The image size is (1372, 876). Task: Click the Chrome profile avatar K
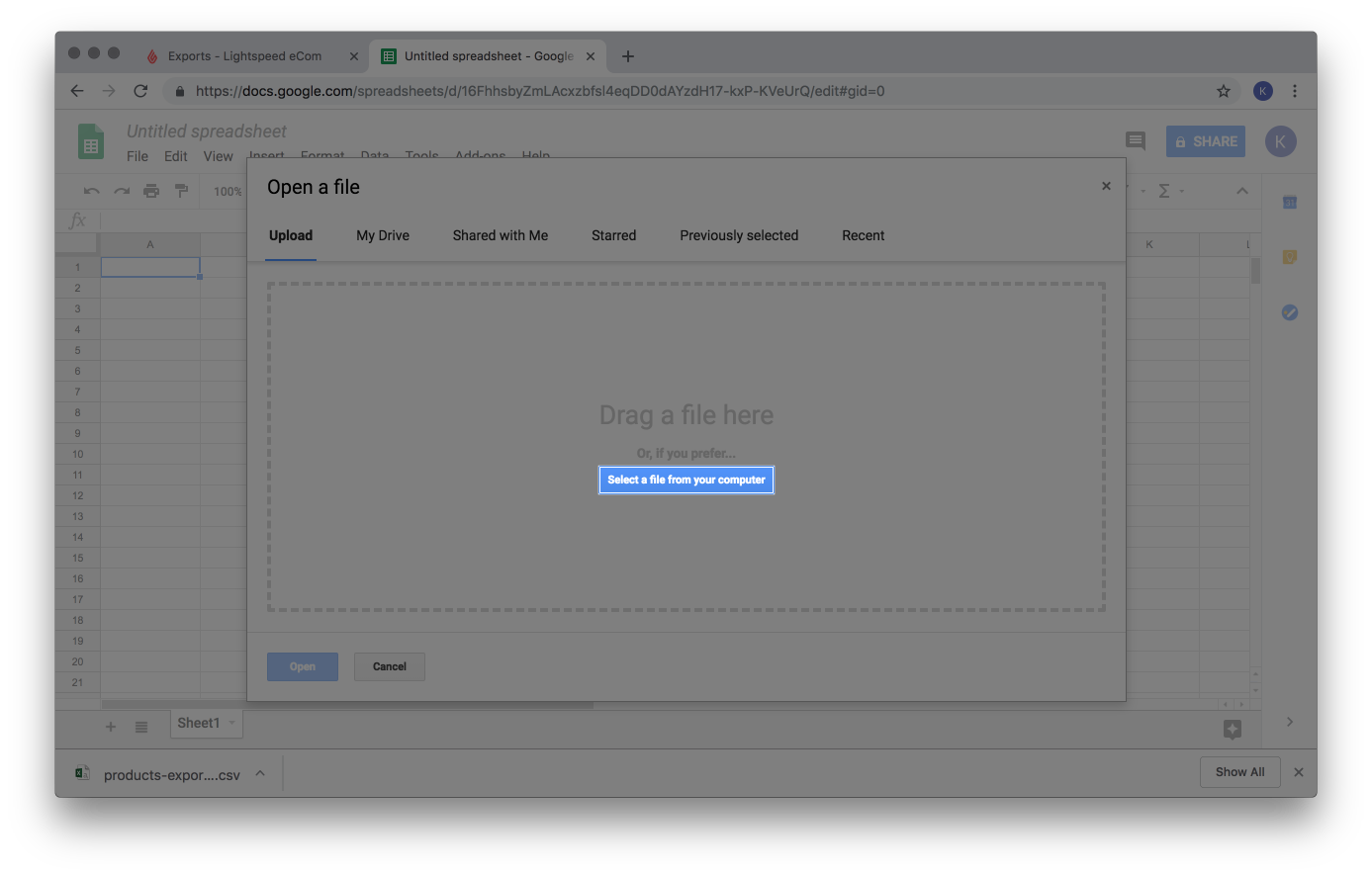(x=1263, y=91)
